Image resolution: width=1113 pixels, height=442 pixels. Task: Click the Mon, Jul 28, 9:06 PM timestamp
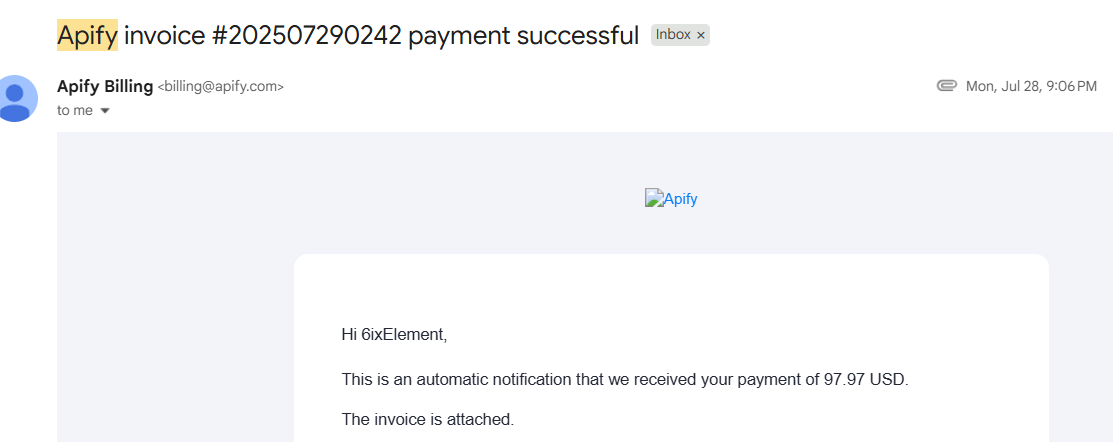coord(1031,87)
